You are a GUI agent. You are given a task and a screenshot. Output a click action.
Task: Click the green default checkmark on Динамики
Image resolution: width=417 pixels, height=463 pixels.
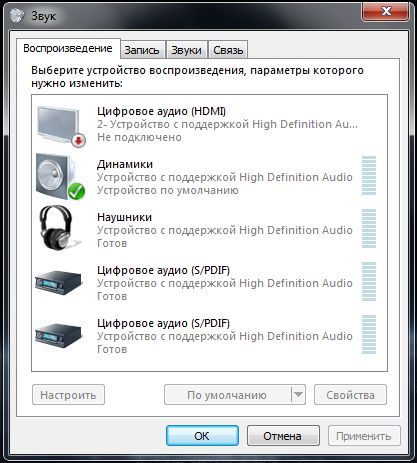(76, 191)
